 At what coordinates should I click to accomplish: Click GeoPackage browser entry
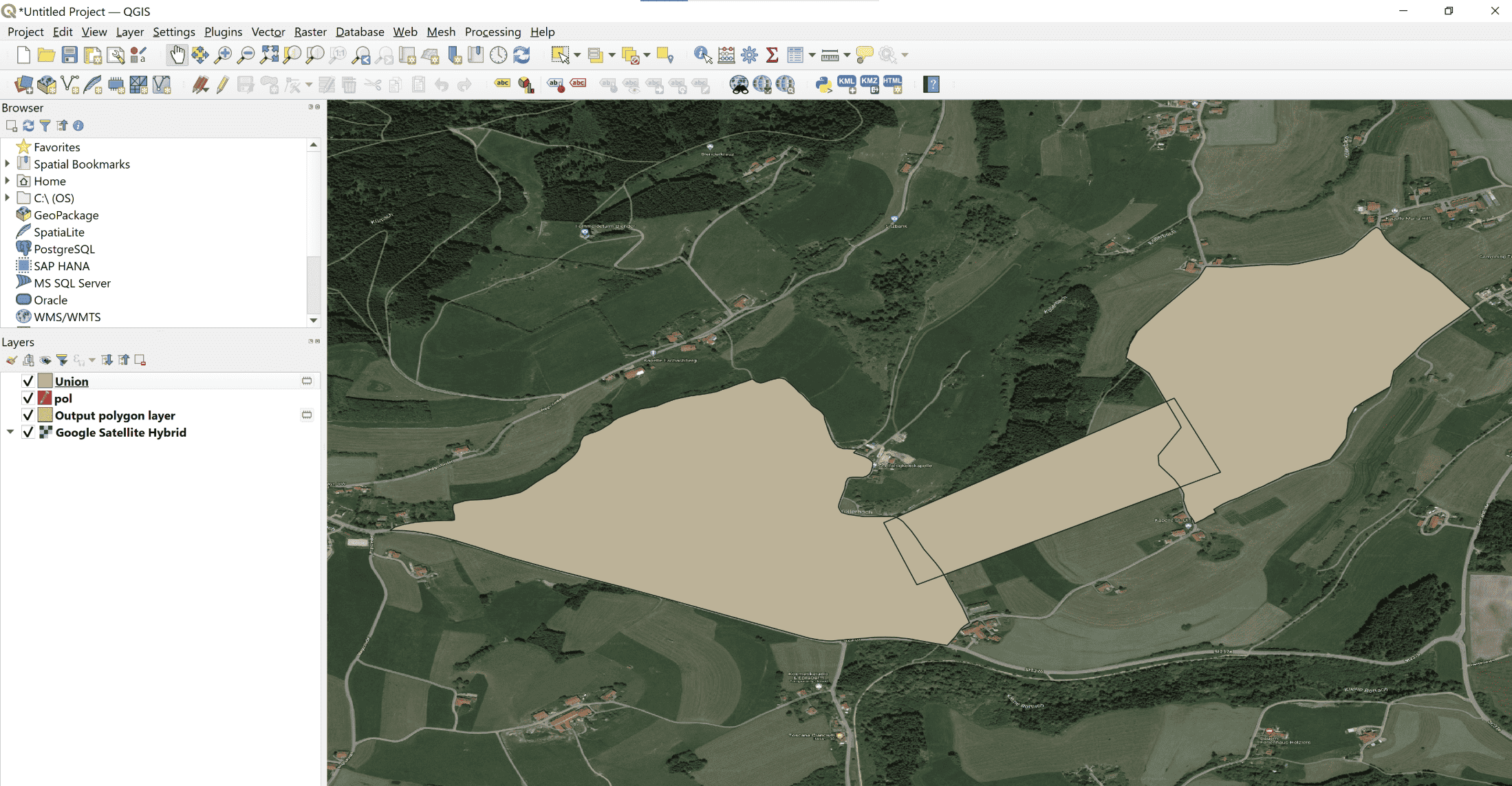tap(66, 215)
